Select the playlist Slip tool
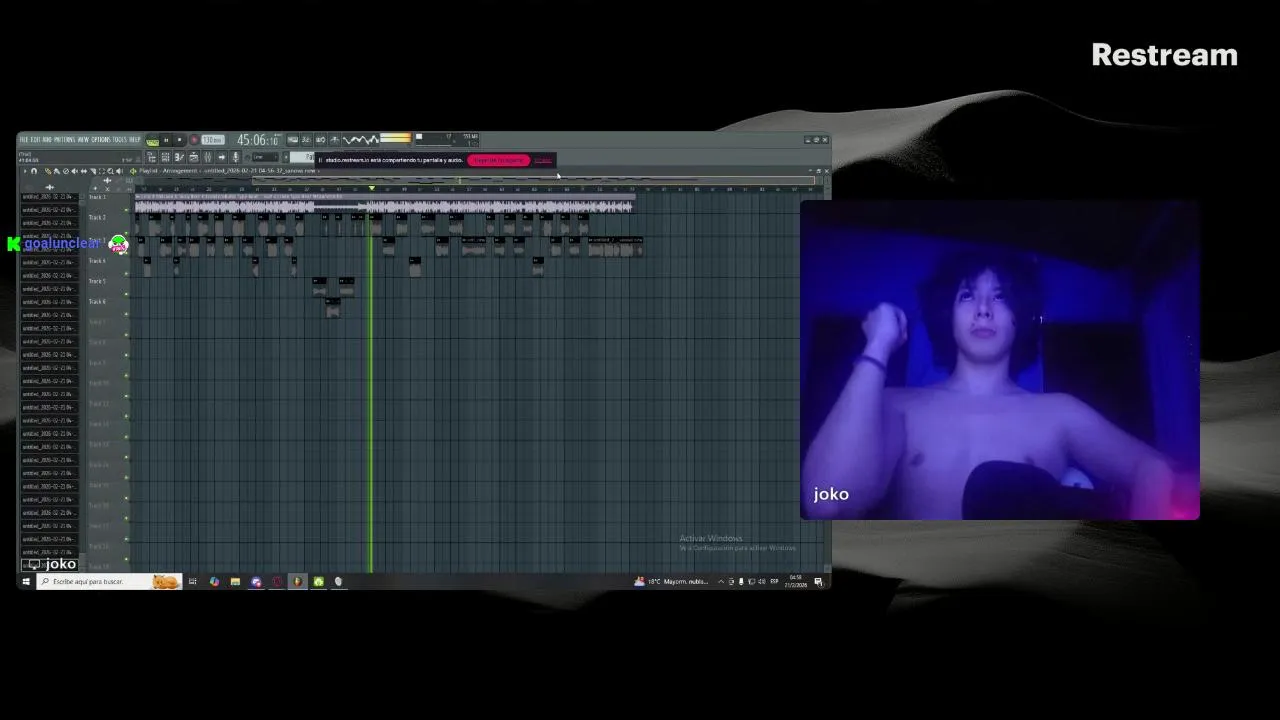 [84, 171]
